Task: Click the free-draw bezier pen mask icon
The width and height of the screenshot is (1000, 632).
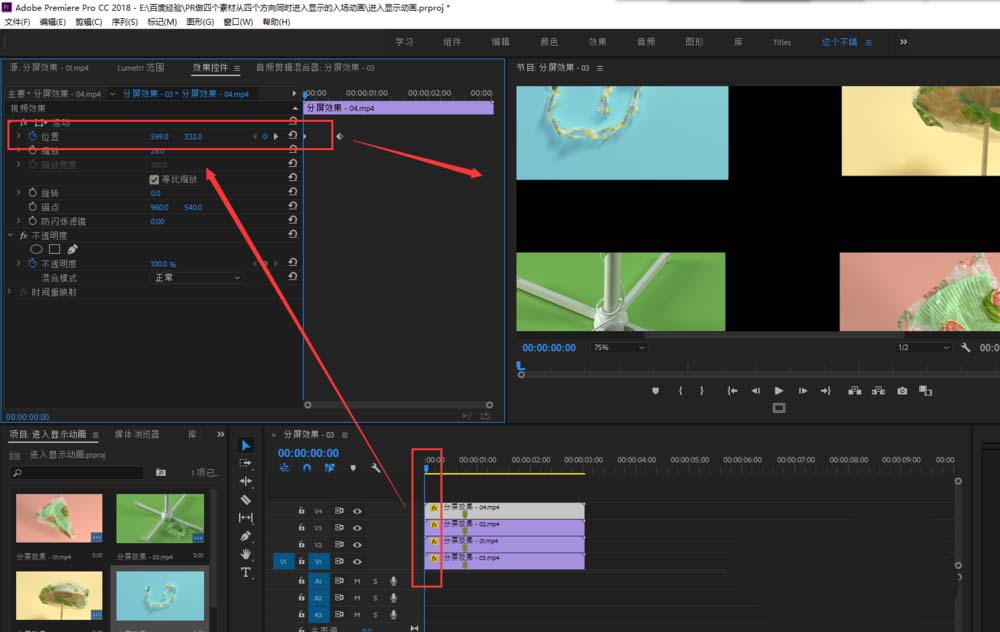Action: (73, 249)
